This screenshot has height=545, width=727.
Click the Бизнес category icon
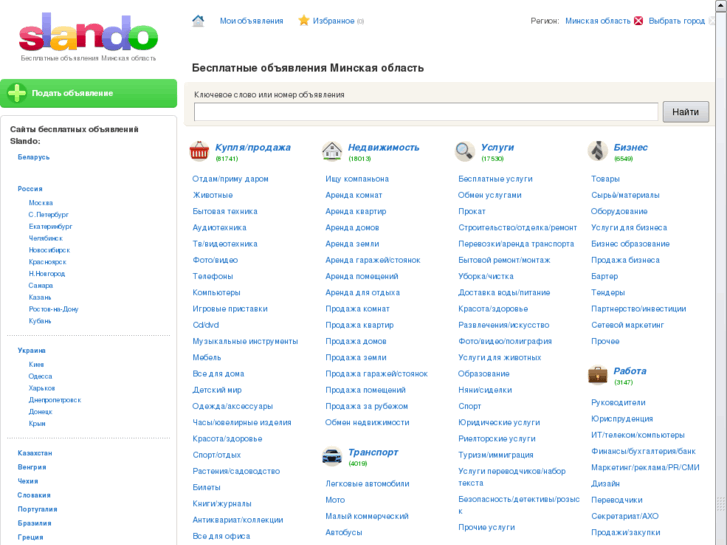[x=598, y=151]
